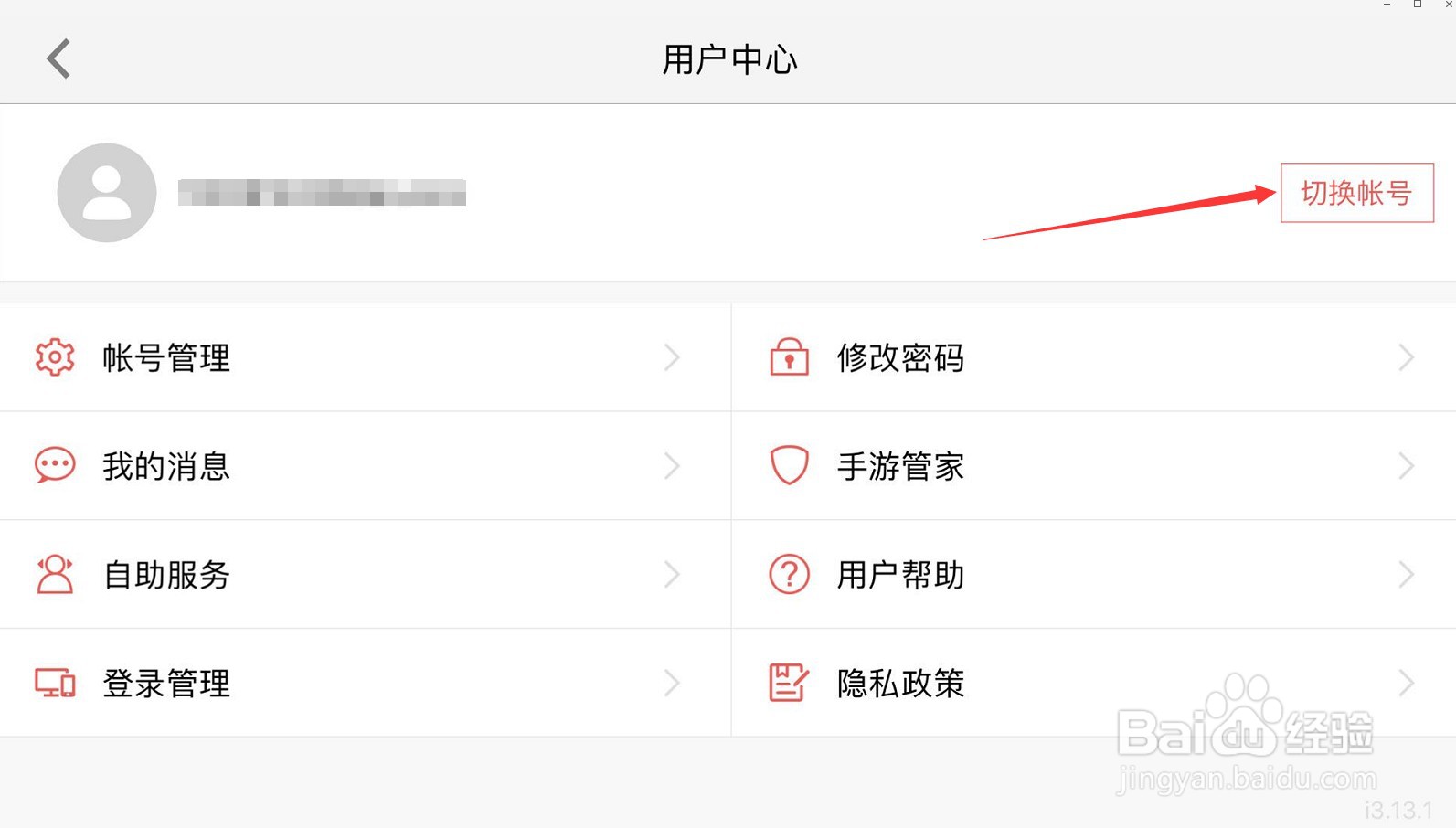Image resolution: width=1456 pixels, height=828 pixels.
Task: Expand 手游管家 via its chevron arrow
Action: point(1407,466)
